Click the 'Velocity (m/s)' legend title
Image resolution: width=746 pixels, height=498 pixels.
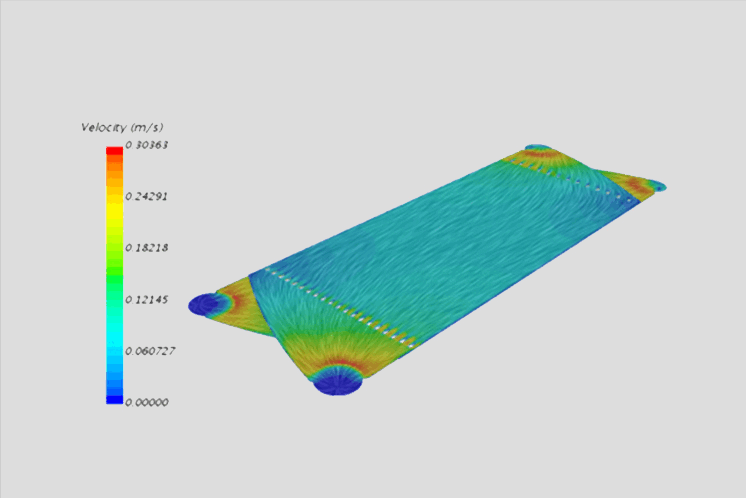tap(122, 127)
